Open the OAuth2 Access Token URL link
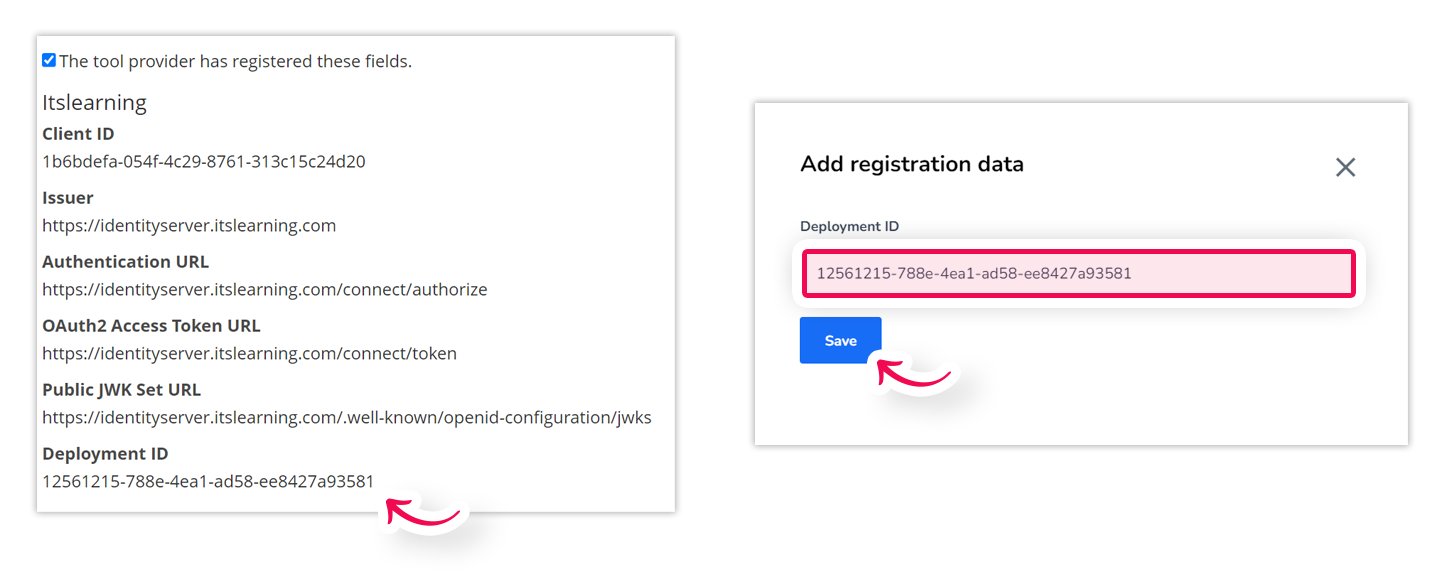This screenshot has height=580, width=1447. click(249, 353)
